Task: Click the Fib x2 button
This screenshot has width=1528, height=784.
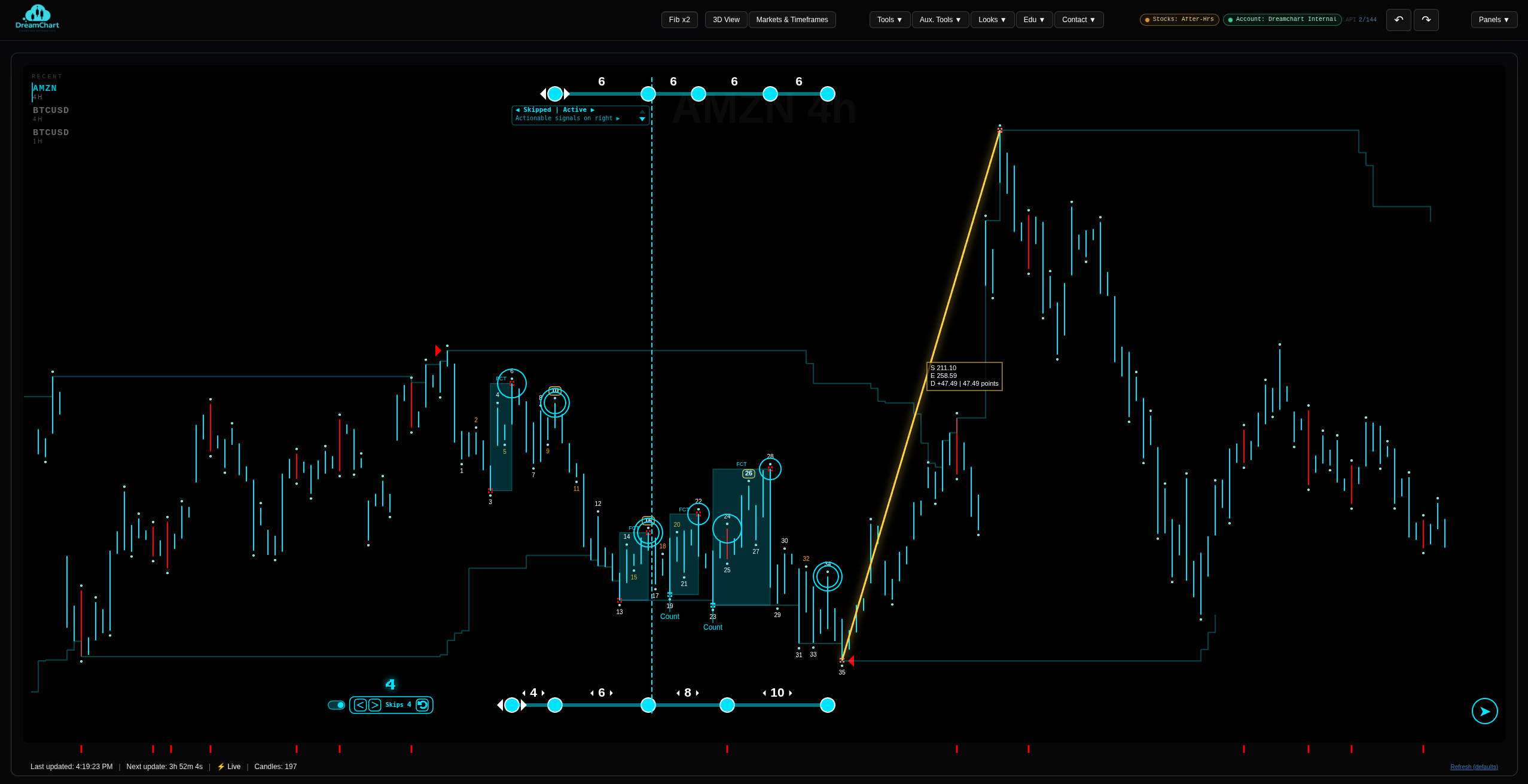Action: click(679, 20)
